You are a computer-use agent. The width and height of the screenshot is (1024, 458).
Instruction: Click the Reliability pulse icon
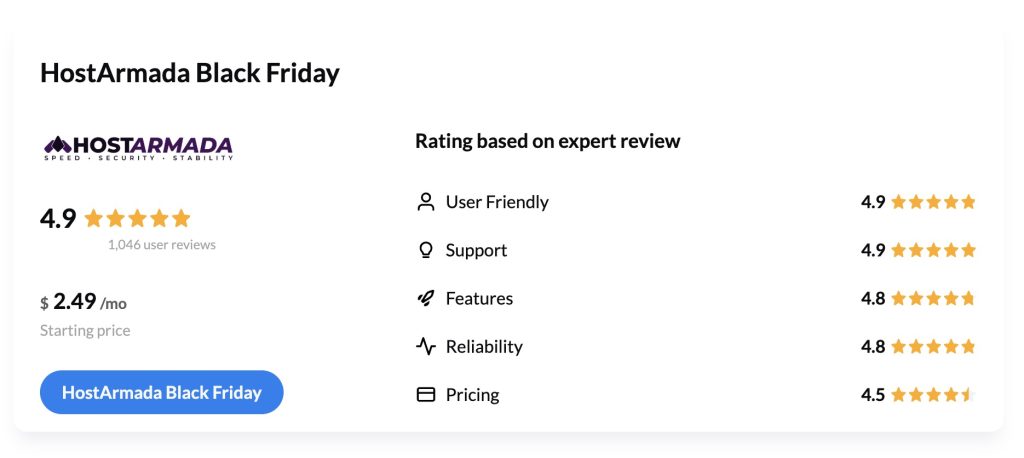click(x=426, y=347)
